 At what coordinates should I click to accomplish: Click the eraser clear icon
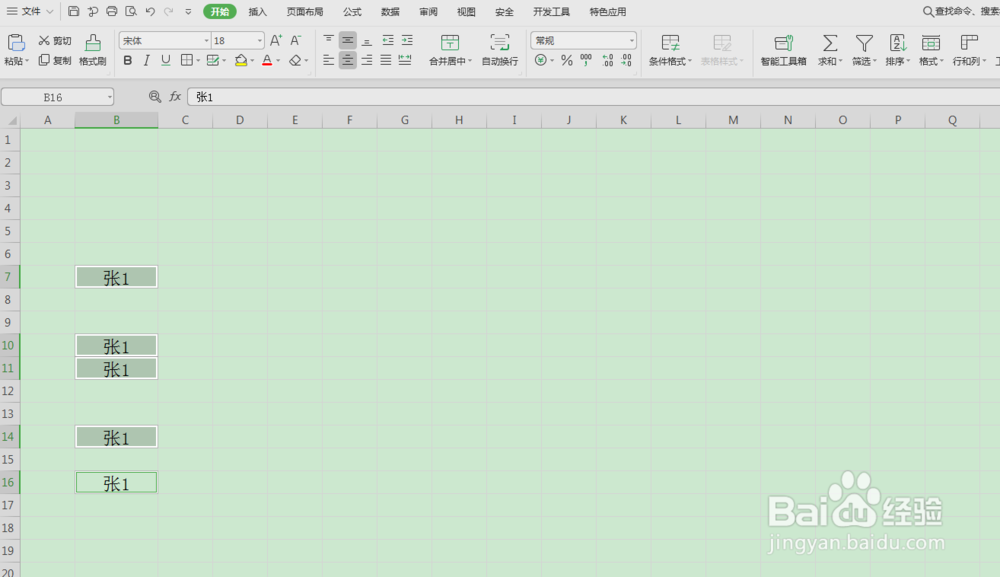click(x=295, y=61)
